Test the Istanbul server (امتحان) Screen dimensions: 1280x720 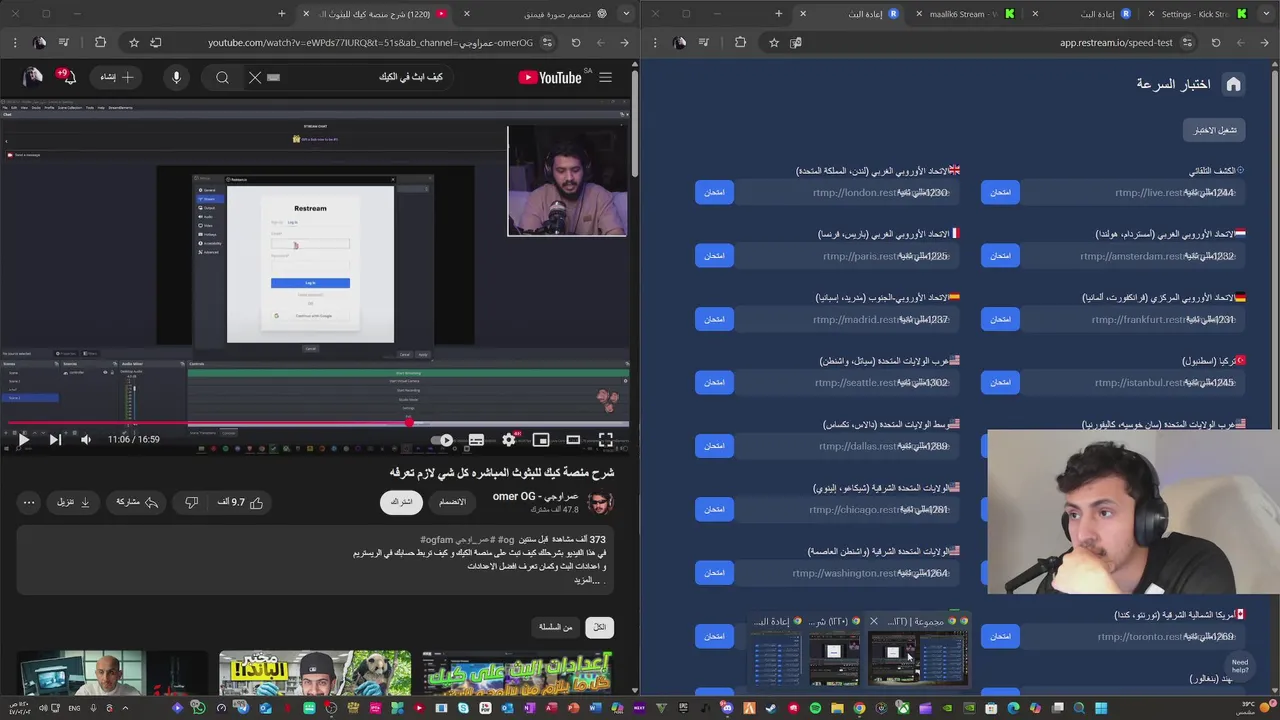point(1001,382)
